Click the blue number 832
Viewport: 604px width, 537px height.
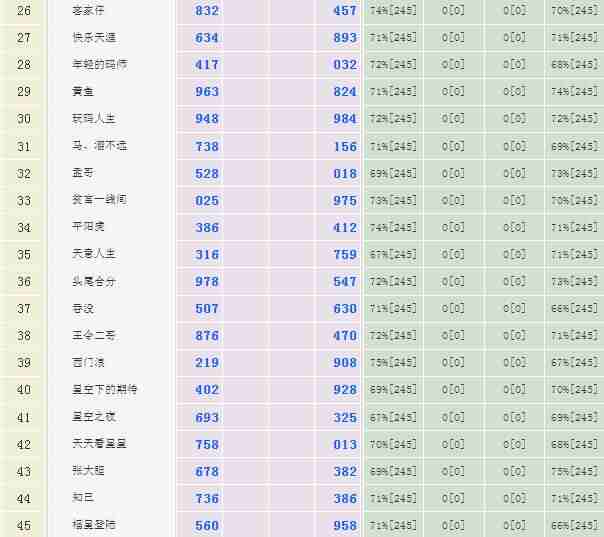tap(207, 10)
